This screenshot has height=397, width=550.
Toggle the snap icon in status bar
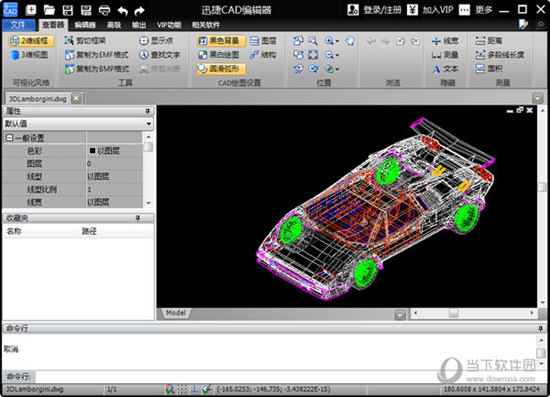(x=170, y=389)
